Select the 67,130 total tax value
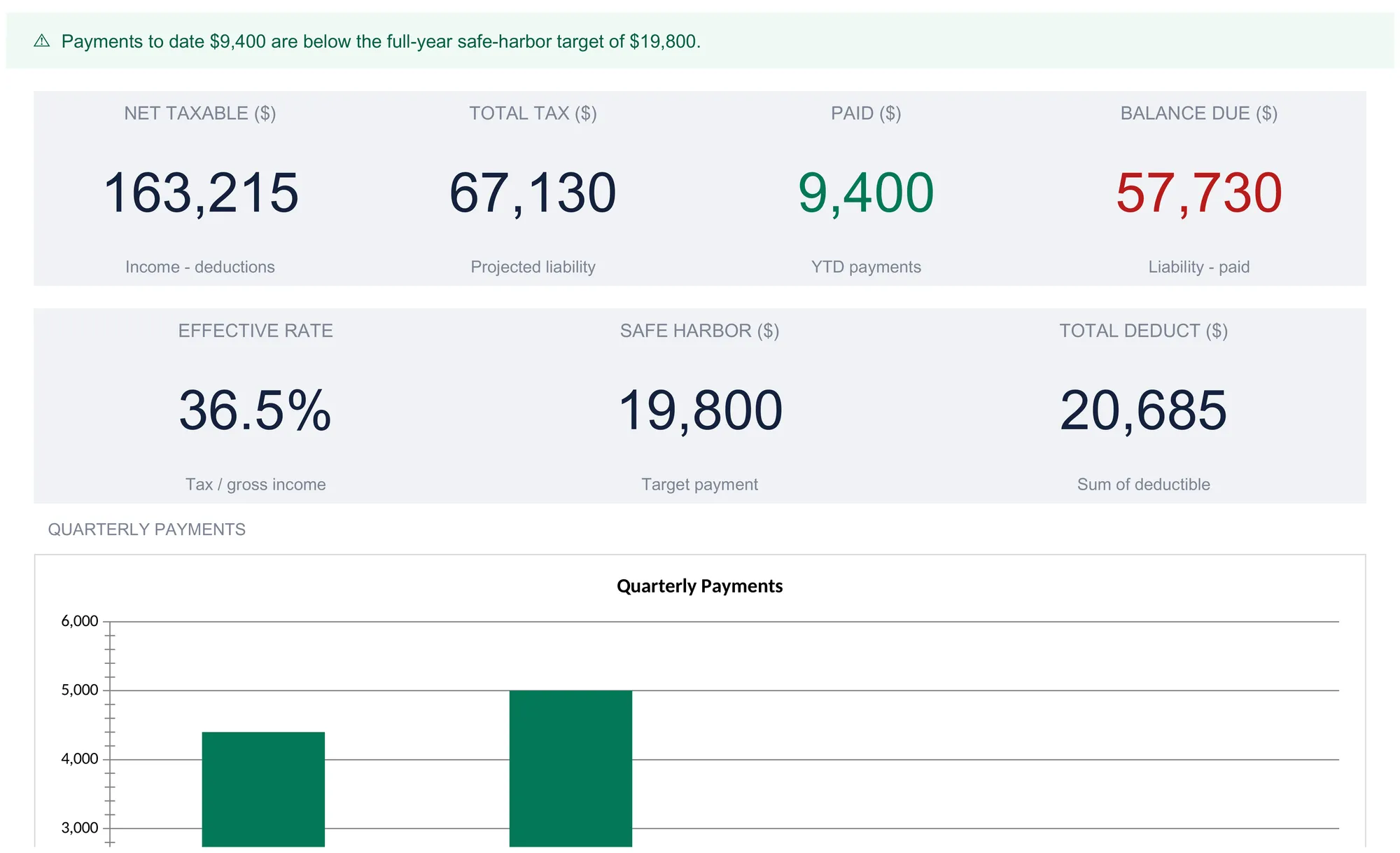 pyautogui.click(x=533, y=193)
